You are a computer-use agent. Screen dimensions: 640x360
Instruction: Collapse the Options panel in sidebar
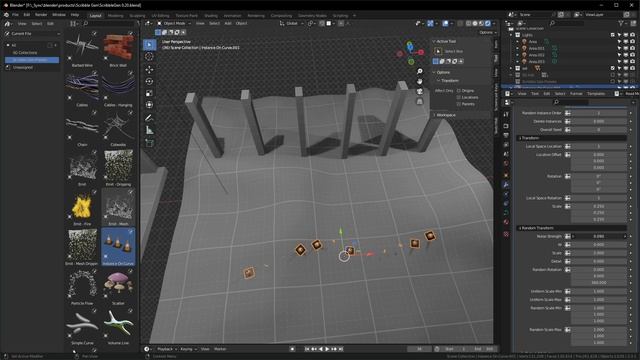coord(434,72)
